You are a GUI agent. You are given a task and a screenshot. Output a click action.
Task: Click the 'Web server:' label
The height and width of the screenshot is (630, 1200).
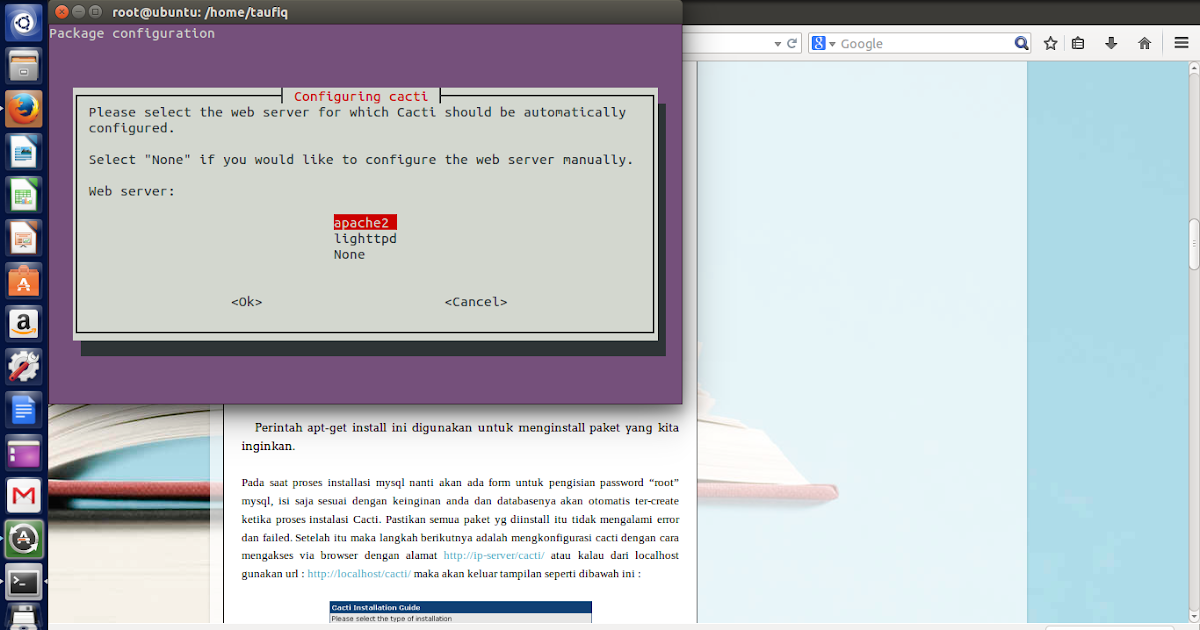point(132,190)
